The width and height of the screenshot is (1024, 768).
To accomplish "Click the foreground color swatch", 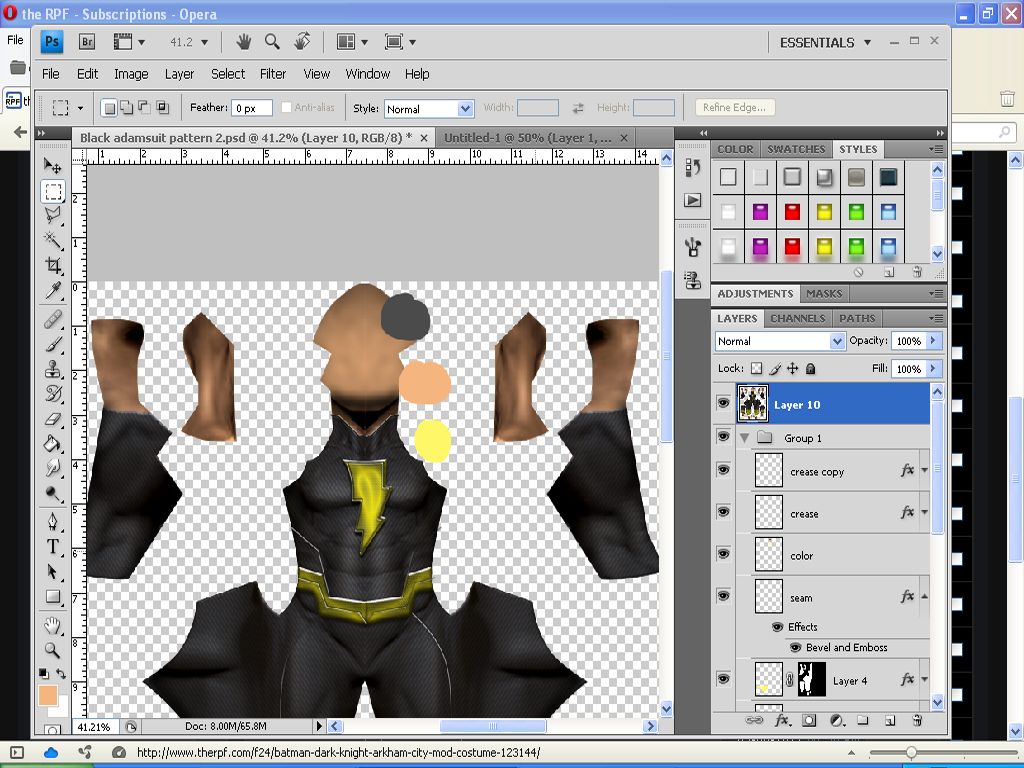I will [48, 695].
